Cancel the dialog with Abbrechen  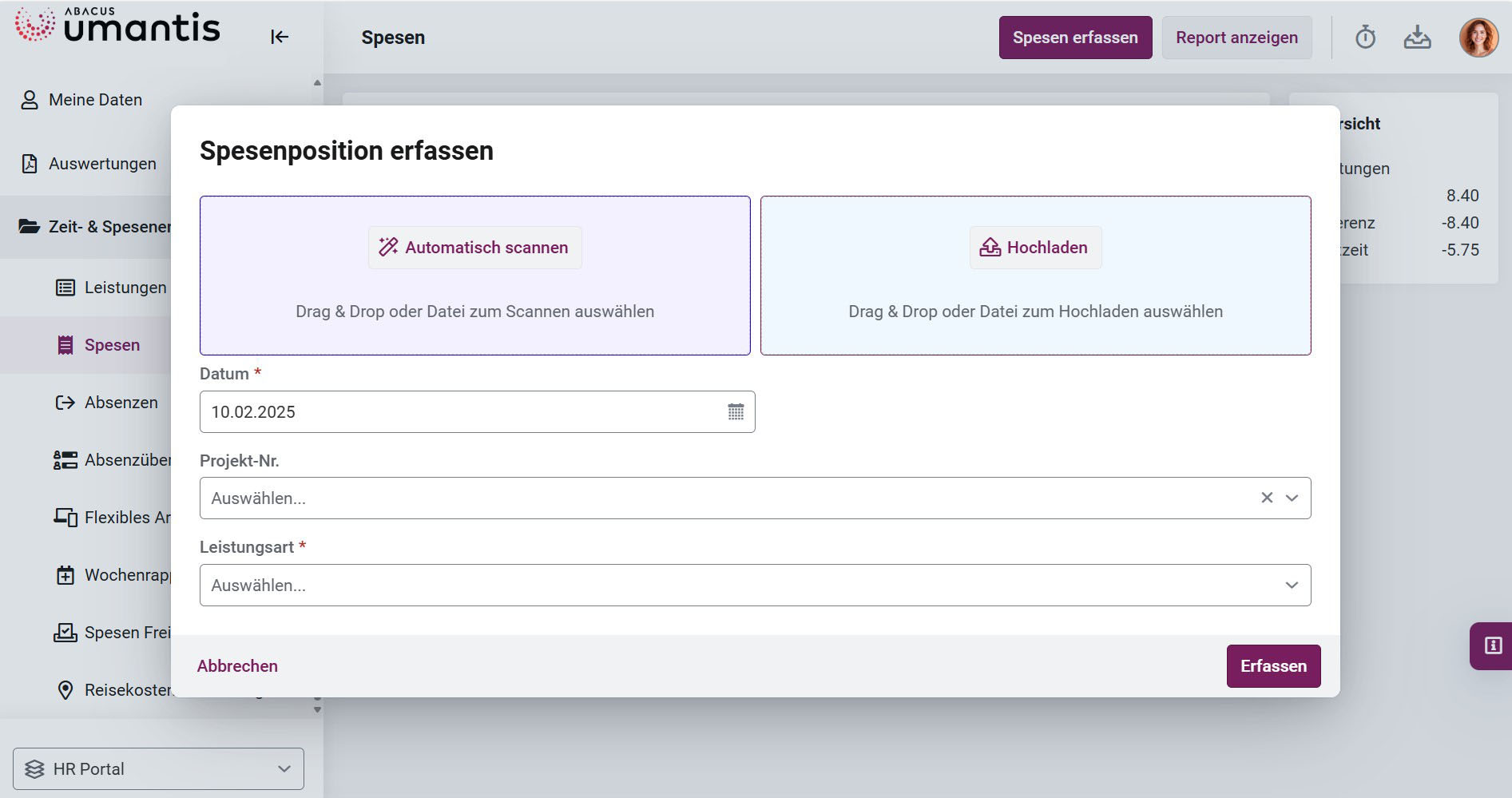[x=237, y=666]
